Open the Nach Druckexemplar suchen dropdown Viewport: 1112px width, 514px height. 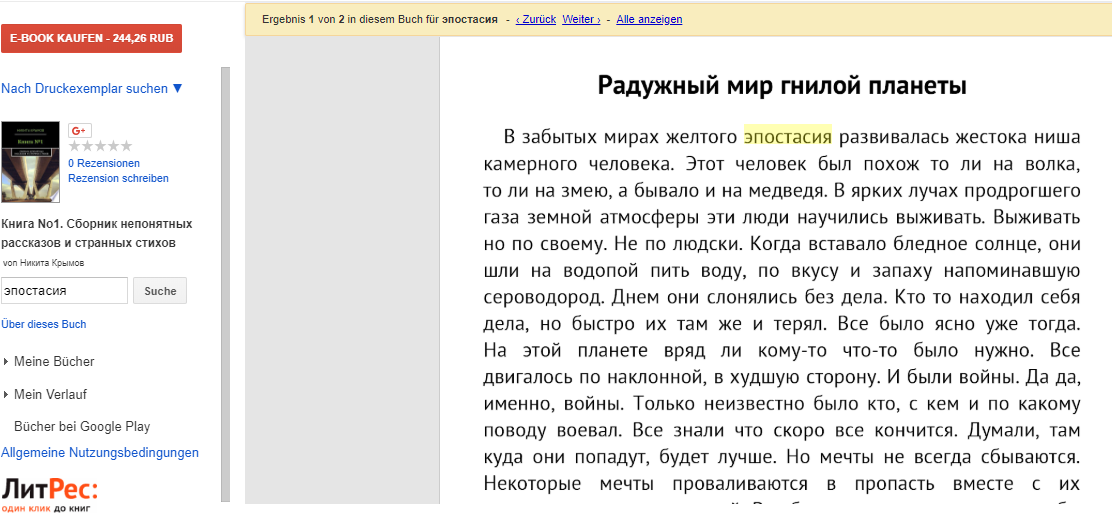92,88
